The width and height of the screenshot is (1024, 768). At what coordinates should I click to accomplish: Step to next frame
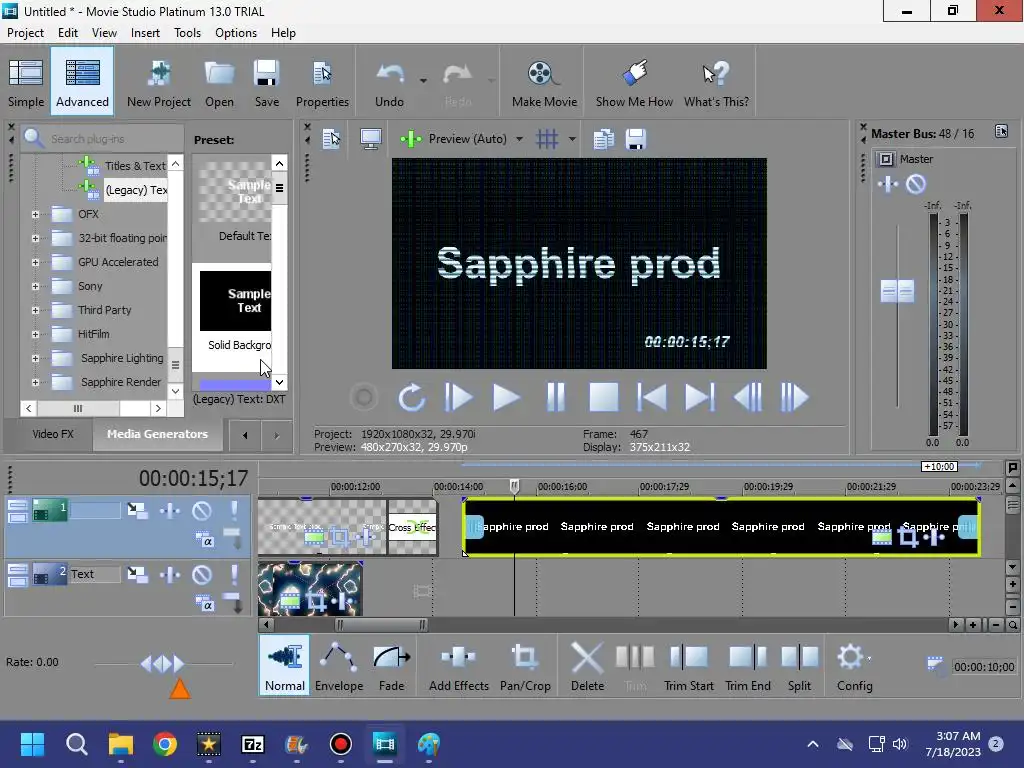[795, 397]
